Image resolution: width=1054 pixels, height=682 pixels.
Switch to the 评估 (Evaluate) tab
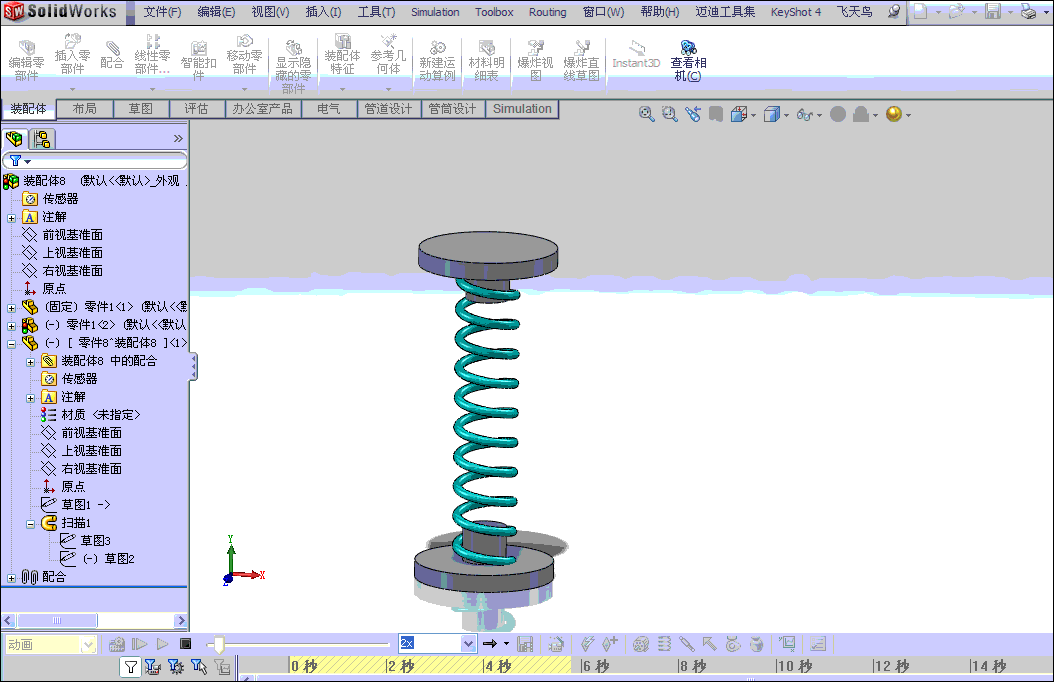tap(196, 109)
